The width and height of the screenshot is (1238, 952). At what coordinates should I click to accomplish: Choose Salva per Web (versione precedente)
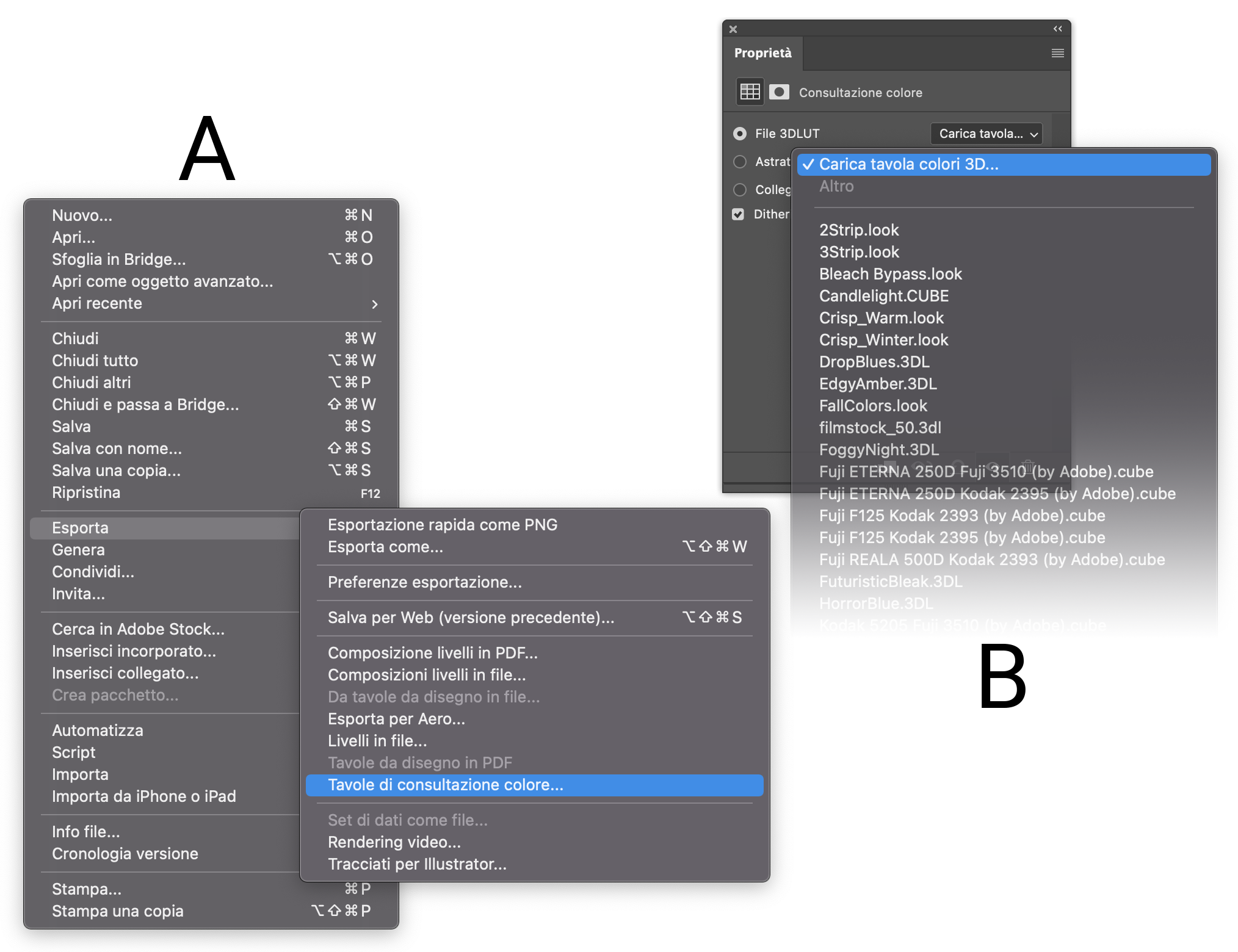coord(471,618)
